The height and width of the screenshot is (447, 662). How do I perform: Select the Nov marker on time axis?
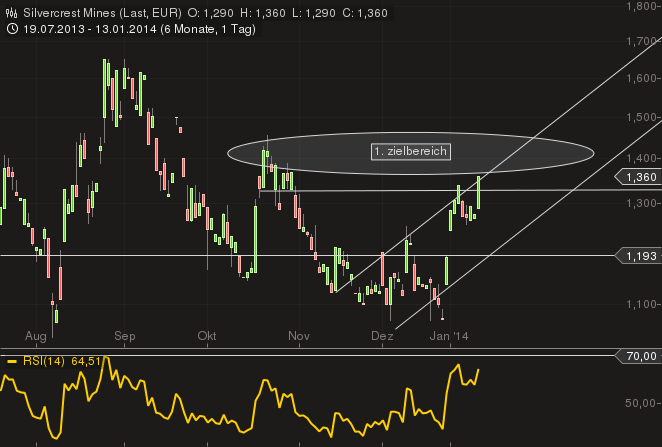[x=298, y=336]
